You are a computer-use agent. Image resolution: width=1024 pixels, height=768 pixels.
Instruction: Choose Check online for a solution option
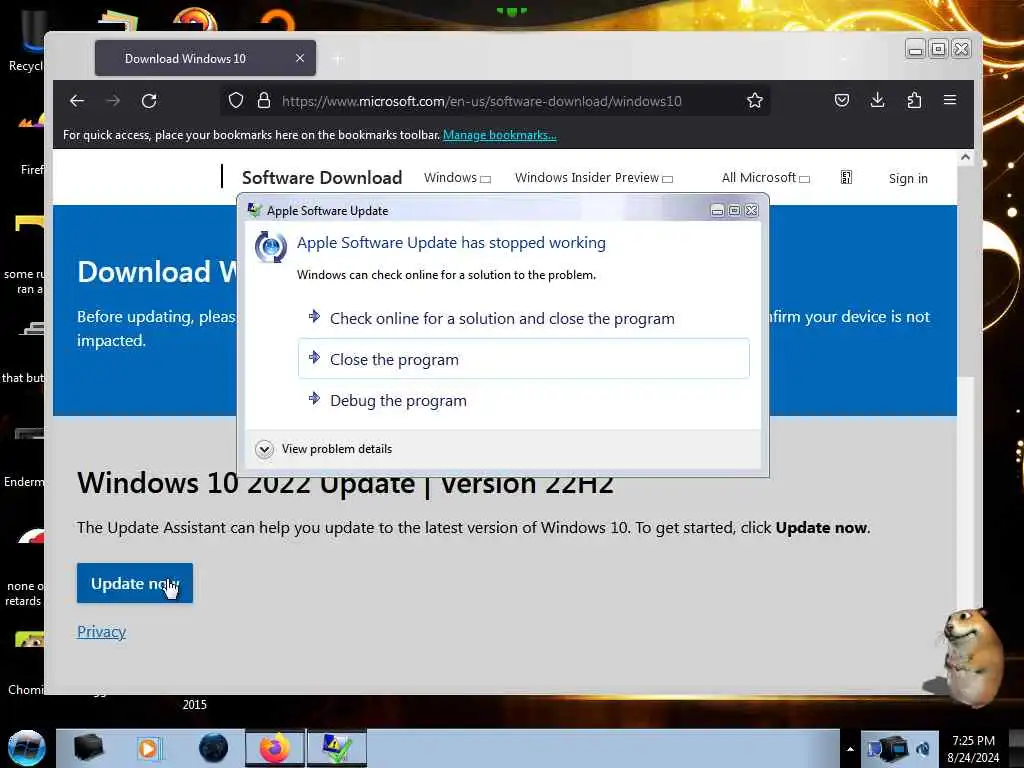pos(524,318)
